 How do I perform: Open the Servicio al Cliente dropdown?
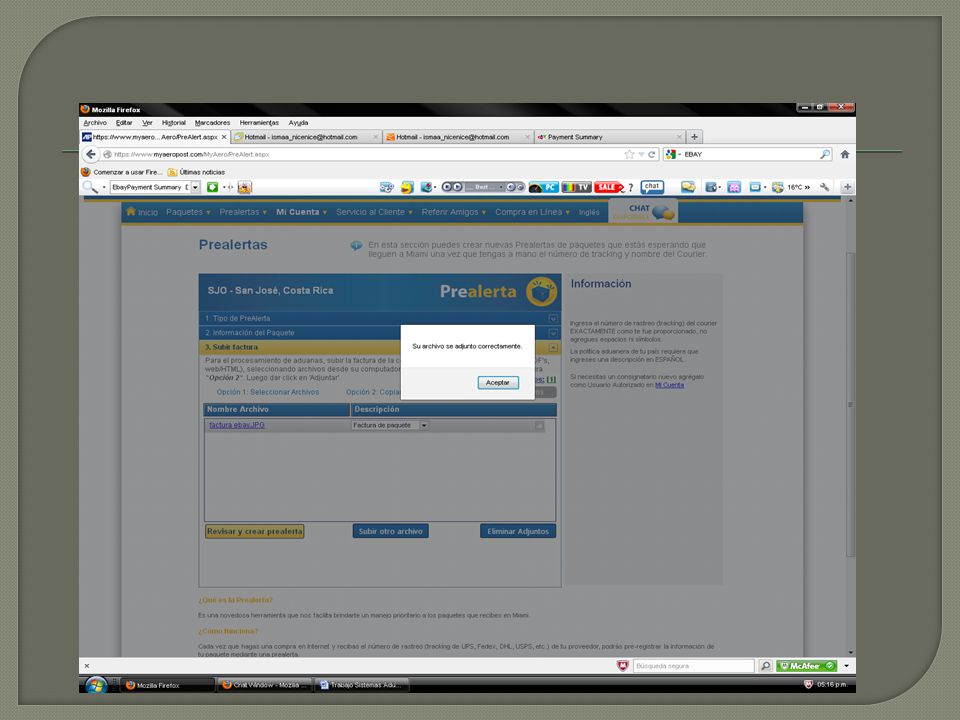[x=374, y=212]
